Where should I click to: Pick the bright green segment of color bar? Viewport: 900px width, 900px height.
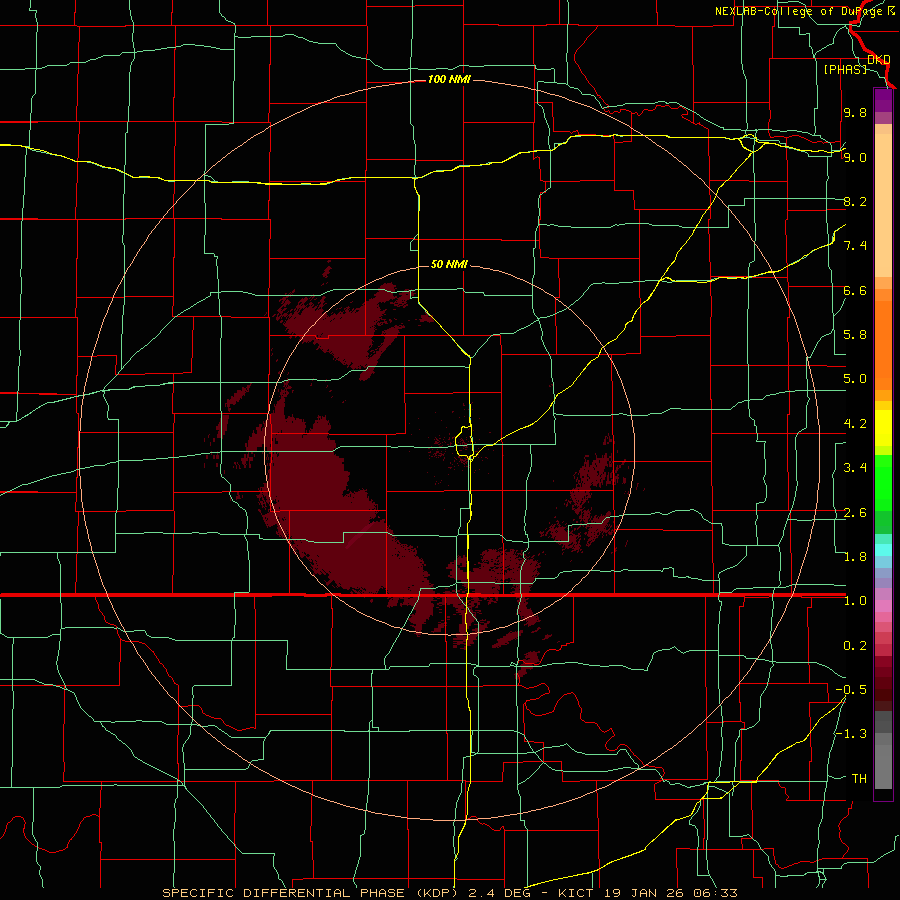coord(883,482)
